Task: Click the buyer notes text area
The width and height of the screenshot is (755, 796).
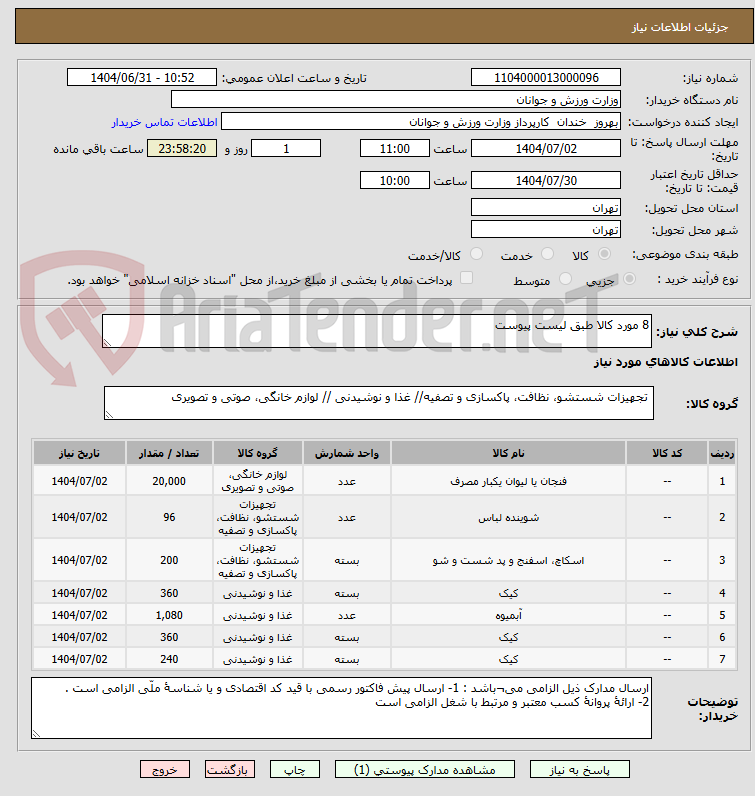Action: [x=341, y=708]
